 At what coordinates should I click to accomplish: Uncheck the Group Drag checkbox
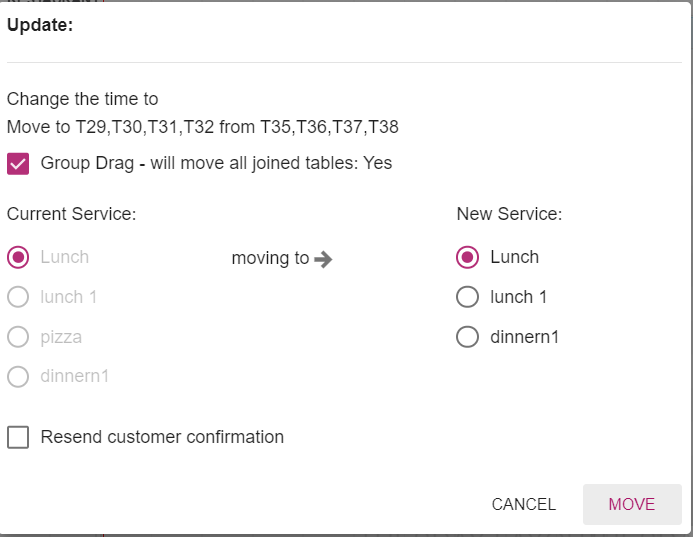click(x=18, y=164)
